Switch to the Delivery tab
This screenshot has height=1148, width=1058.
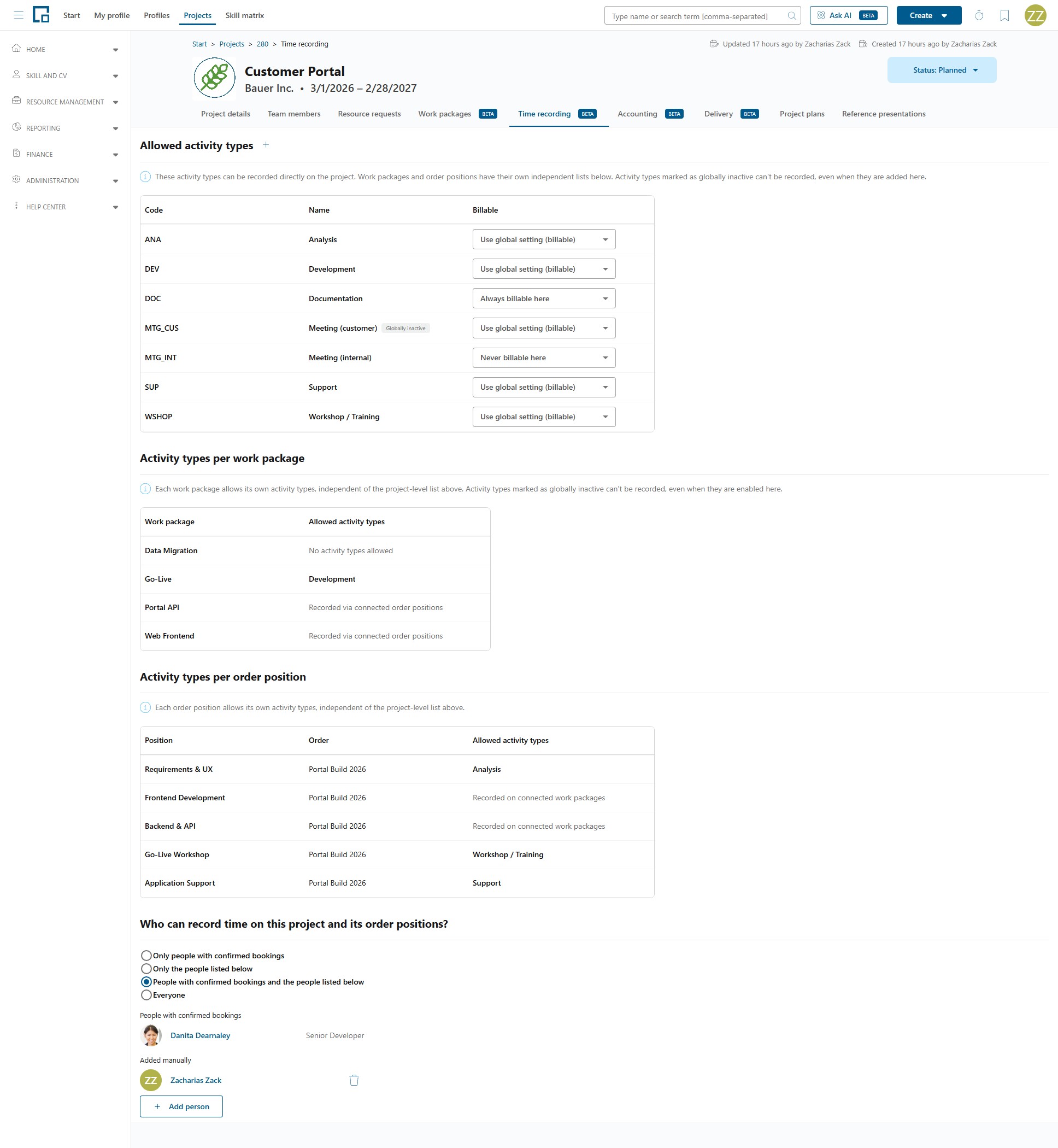[731, 114]
